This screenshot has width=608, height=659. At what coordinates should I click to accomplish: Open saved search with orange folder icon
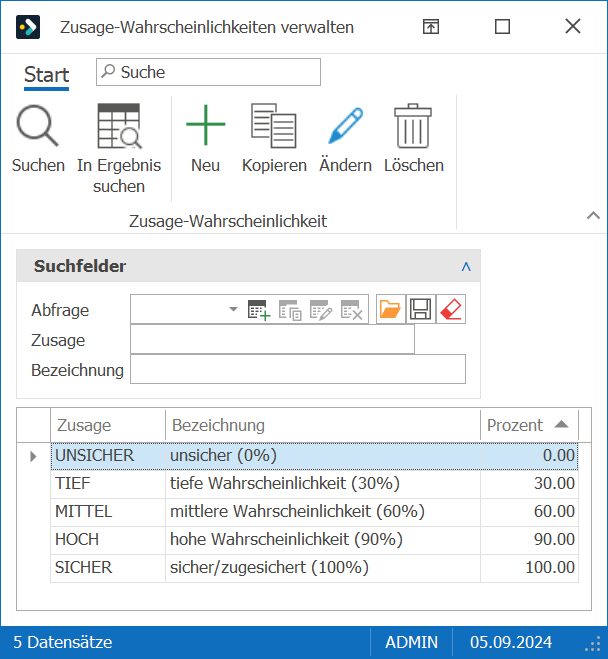click(390, 309)
